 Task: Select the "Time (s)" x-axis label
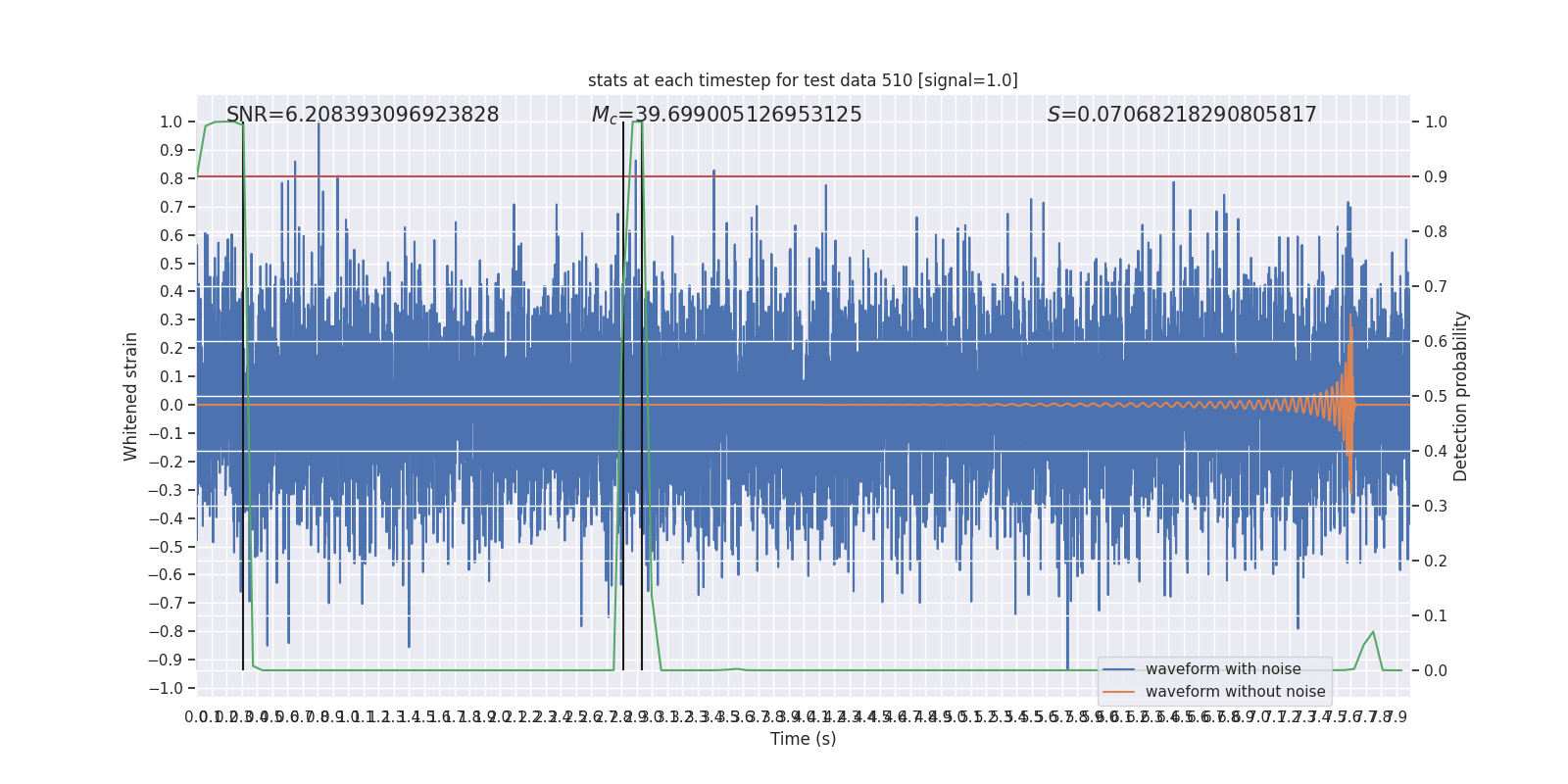[804, 739]
